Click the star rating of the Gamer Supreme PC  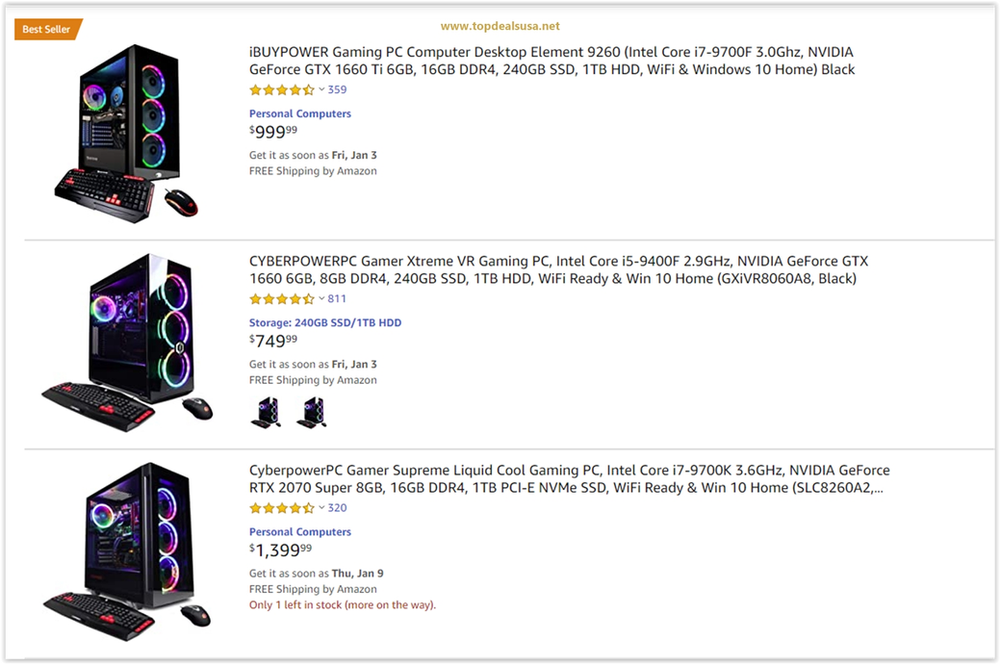click(281, 508)
